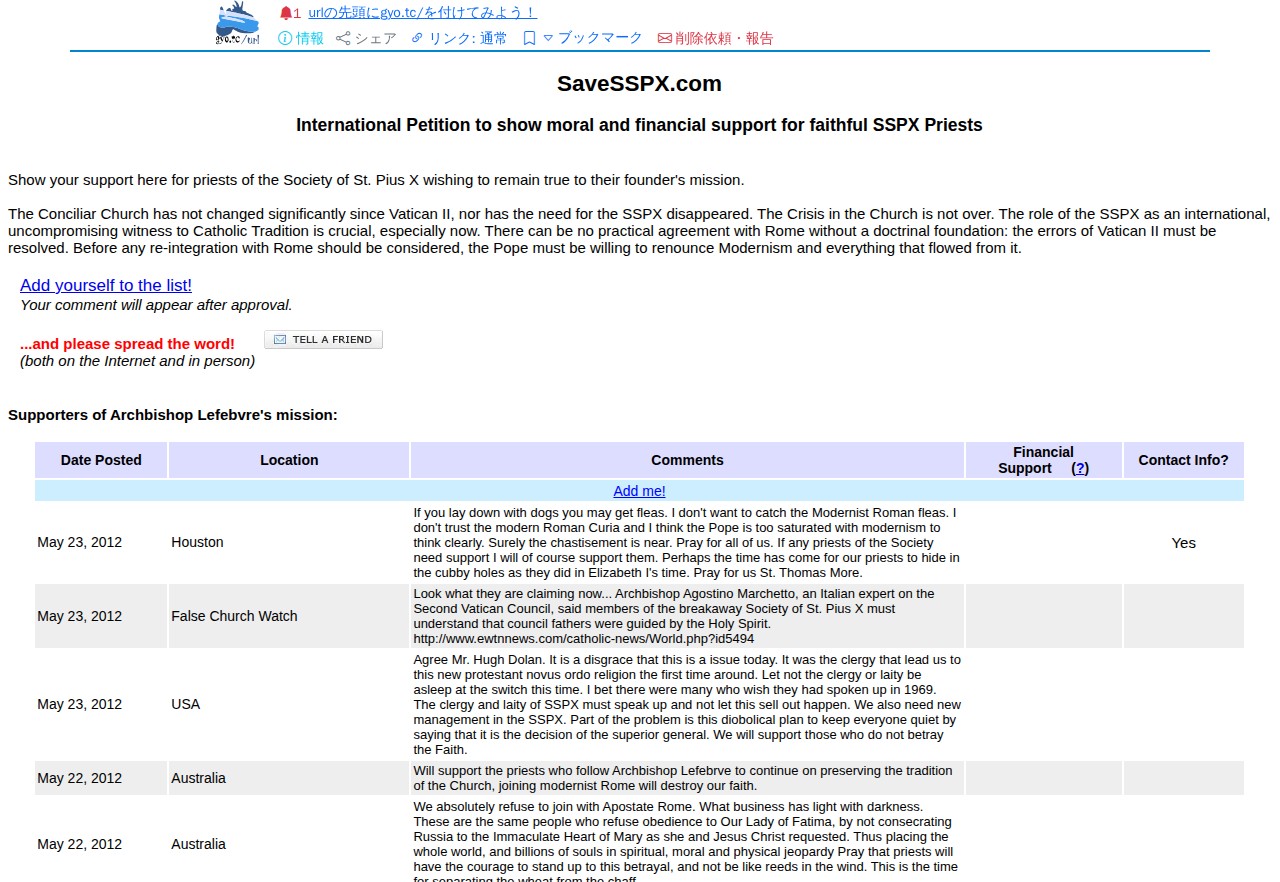Click the Tell a Friend button
1280x882 pixels.
[323, 340]
